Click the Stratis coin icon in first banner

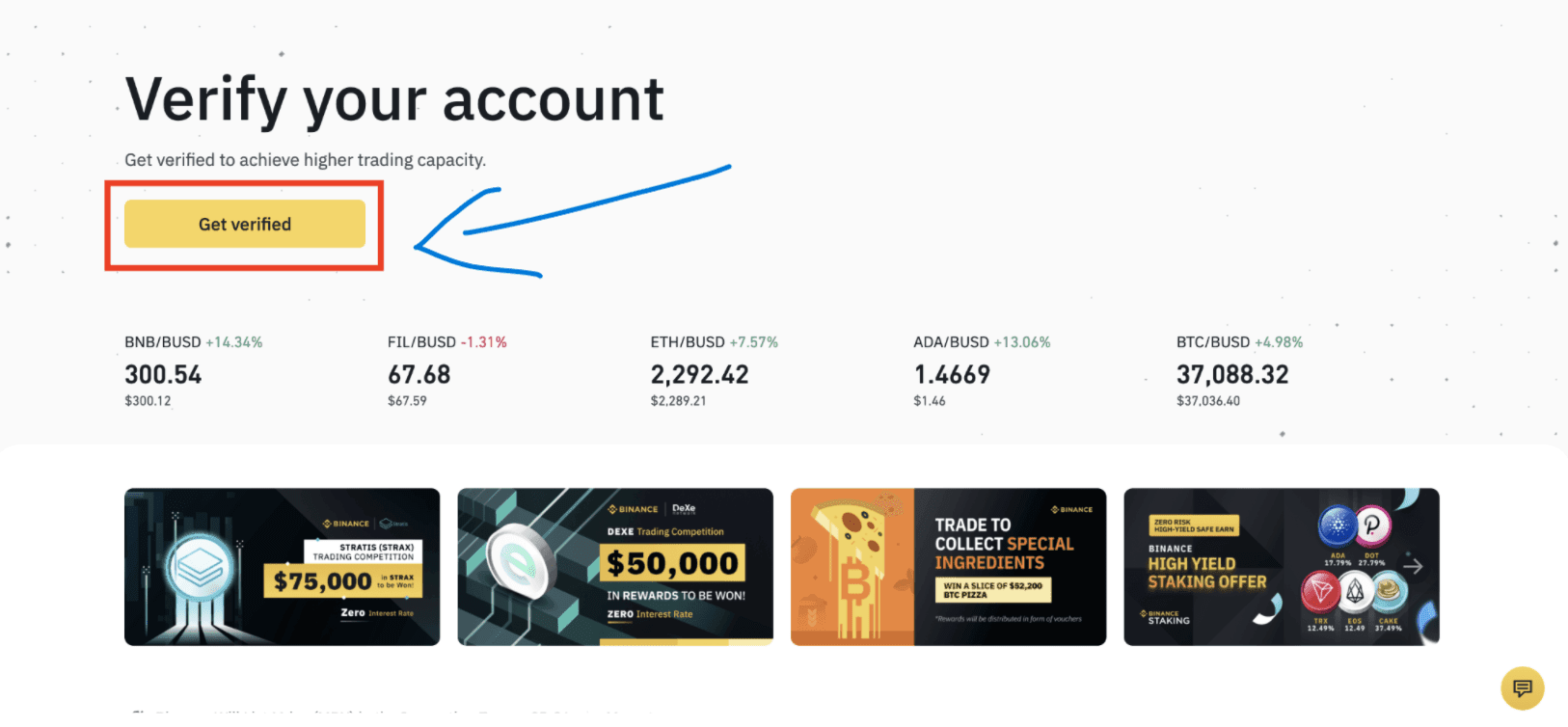[201, 569]
